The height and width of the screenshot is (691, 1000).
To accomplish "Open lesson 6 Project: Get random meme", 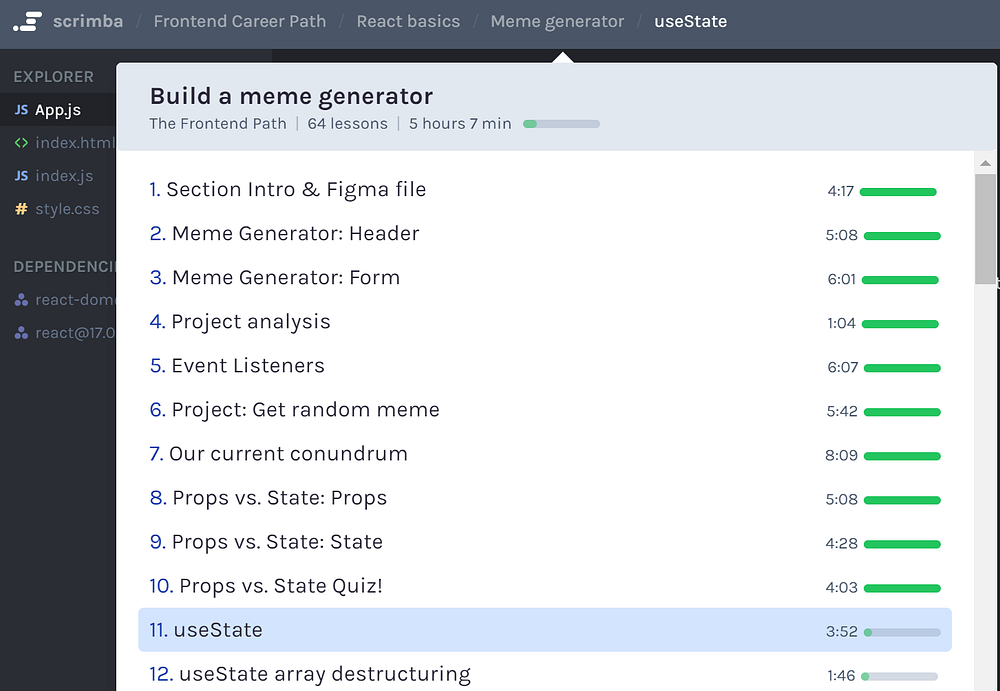I will 305,410.
